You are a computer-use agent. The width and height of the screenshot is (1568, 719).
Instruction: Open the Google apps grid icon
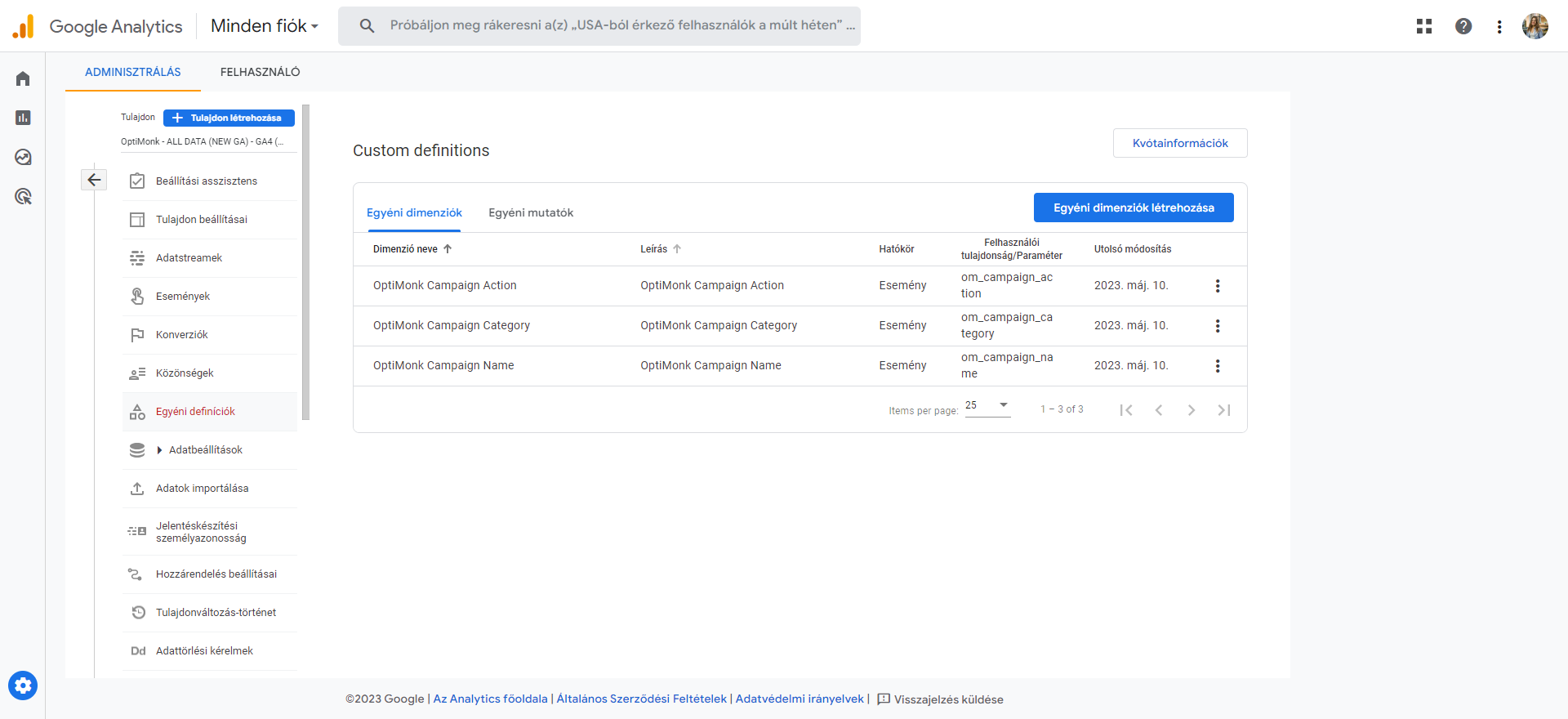1424,26
